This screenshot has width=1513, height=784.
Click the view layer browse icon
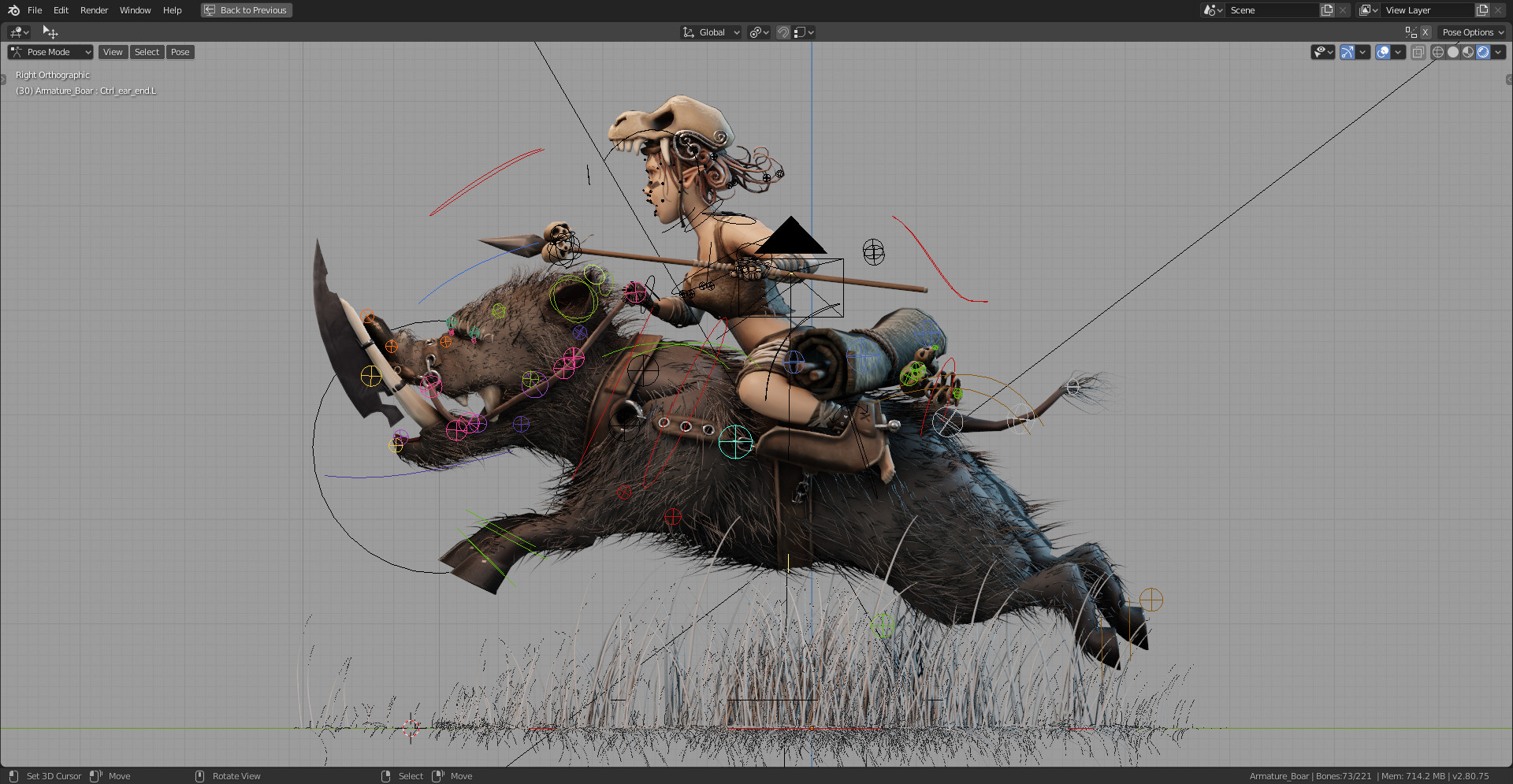click(1368, 10)
